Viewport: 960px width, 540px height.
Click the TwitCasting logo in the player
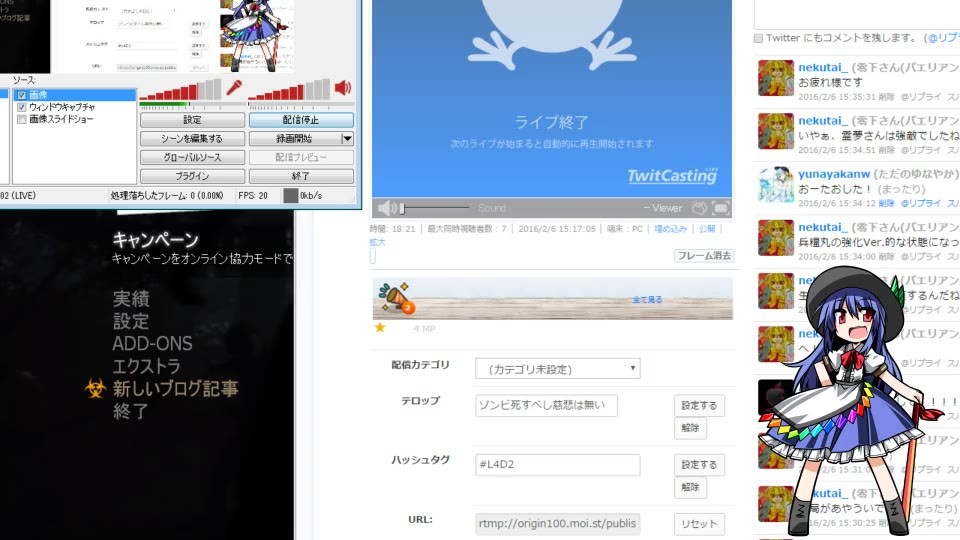click(672, 176)
